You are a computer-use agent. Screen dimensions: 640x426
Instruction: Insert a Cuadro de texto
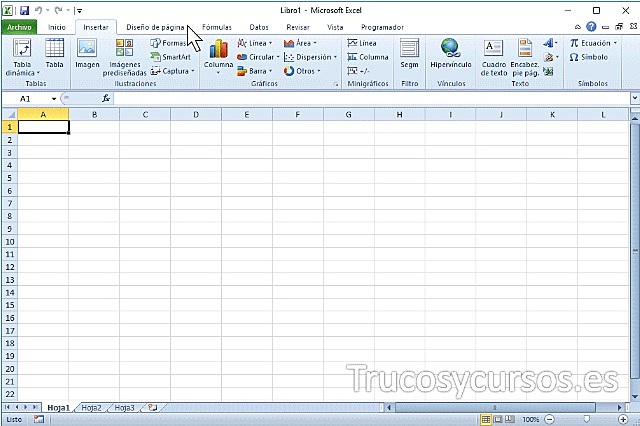[494, 58]
